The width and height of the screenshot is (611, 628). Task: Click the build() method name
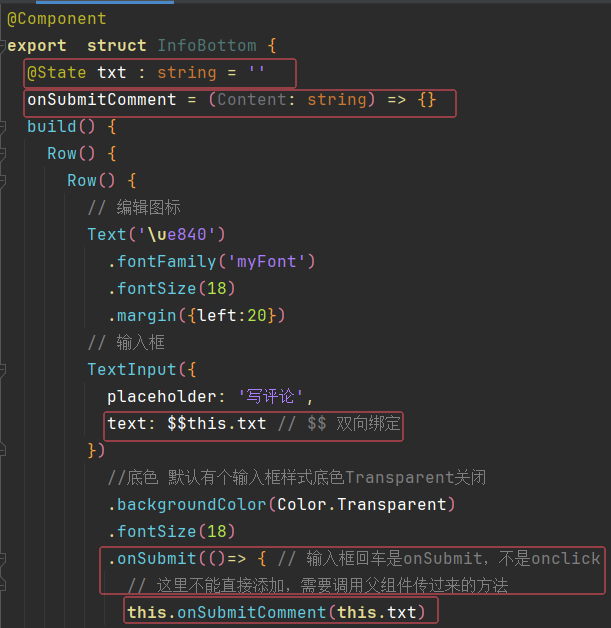tap(61, 127)
